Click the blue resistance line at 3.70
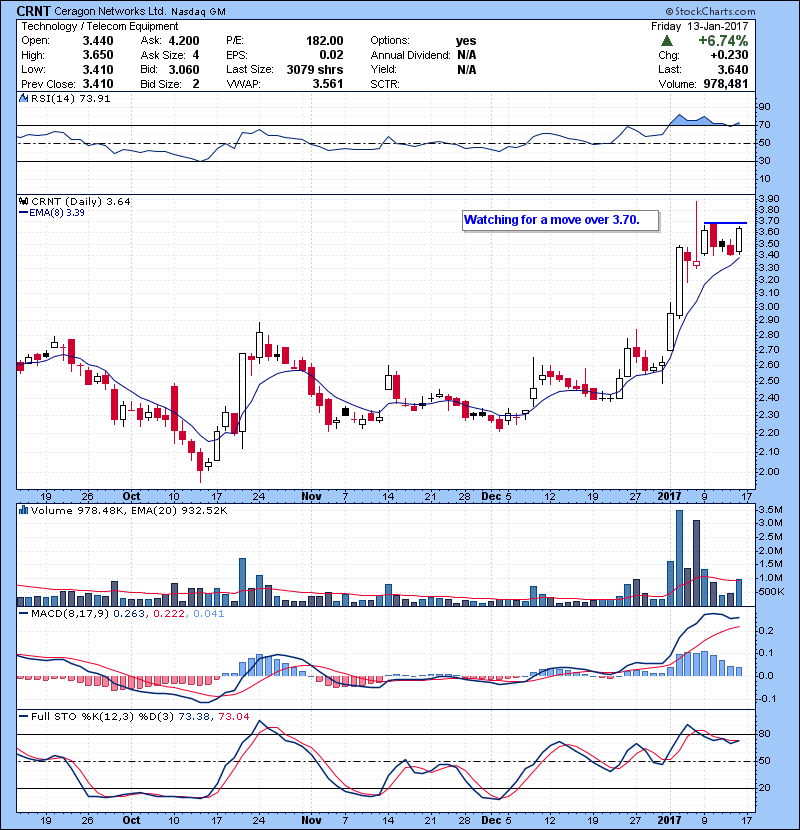This screenshot has height=830, width=800. pyautogui.click(x=725, y=223)
